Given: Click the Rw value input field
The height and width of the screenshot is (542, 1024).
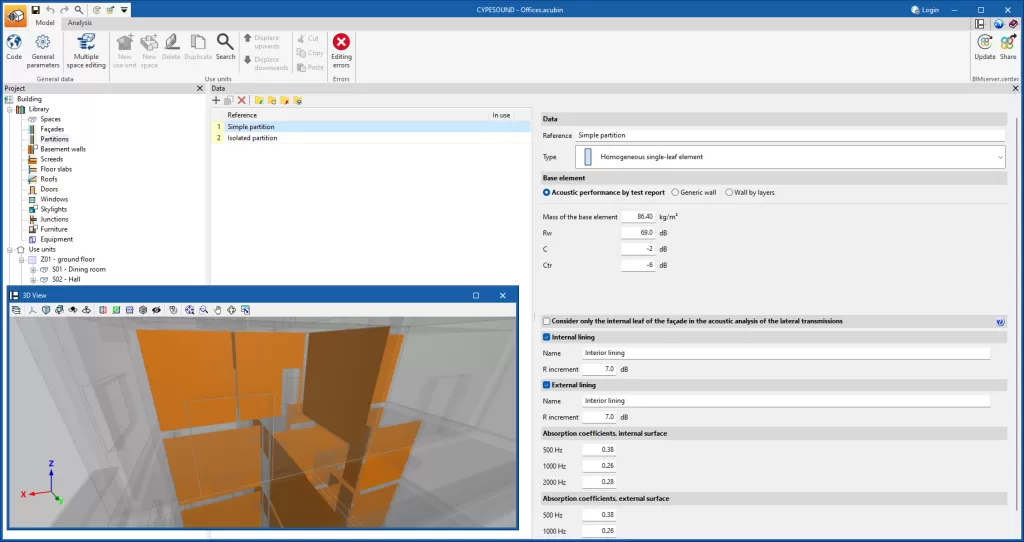Looking at the screenshot, I should (637, 232).
